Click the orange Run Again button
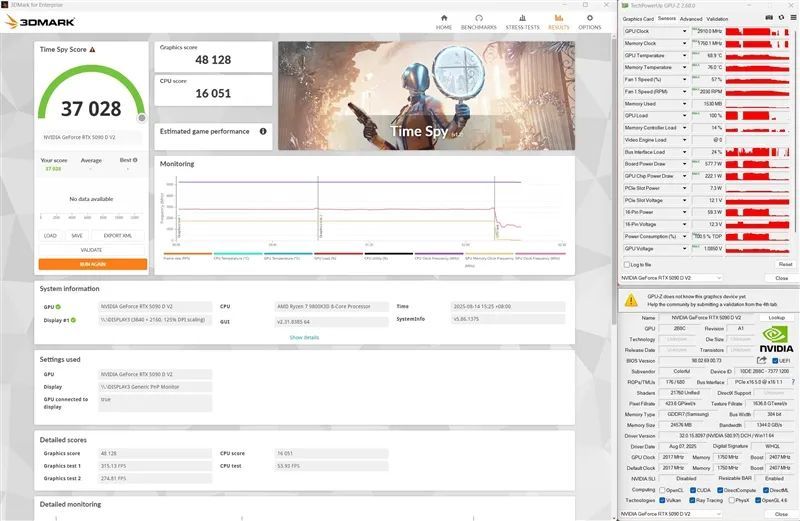Screen dimensions: 800x521 [92, 264]
